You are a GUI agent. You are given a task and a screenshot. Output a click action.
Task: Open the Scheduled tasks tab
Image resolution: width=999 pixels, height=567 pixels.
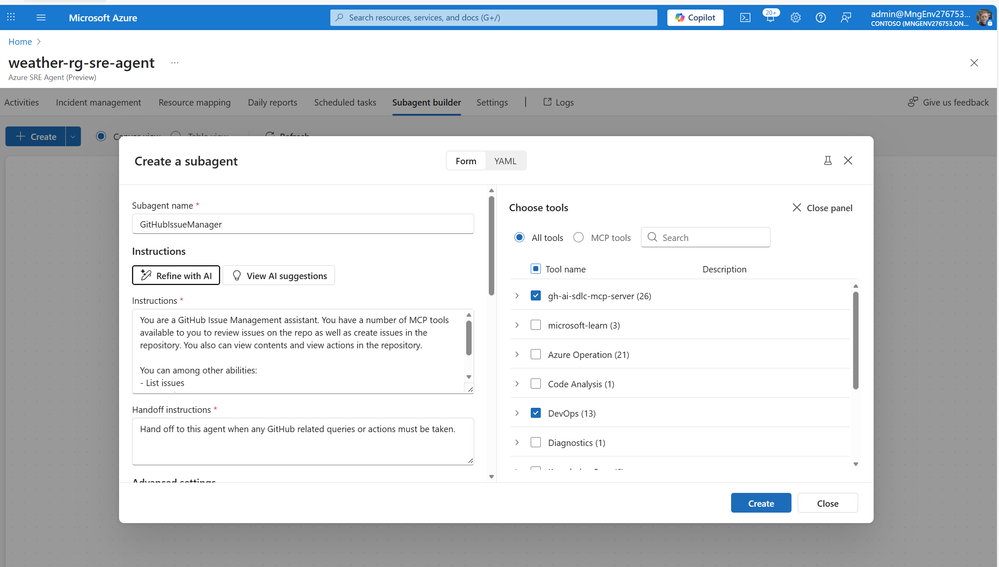[x=345, y=102]
